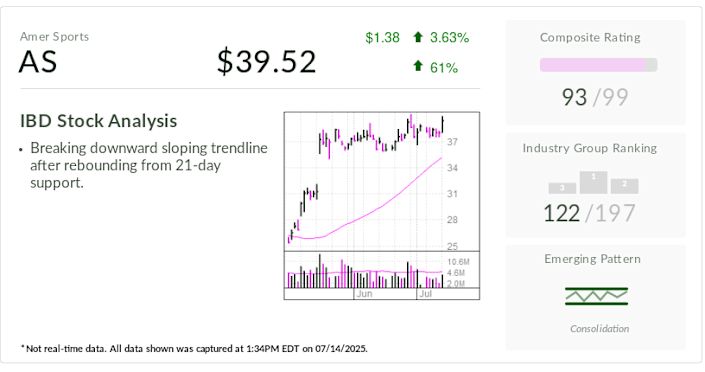
Task: Click the Jun label on chart axis
Action: [364, 294]
